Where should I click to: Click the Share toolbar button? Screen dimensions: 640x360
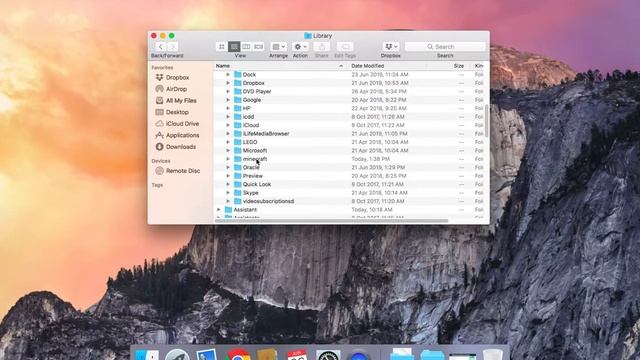(322, 47)
